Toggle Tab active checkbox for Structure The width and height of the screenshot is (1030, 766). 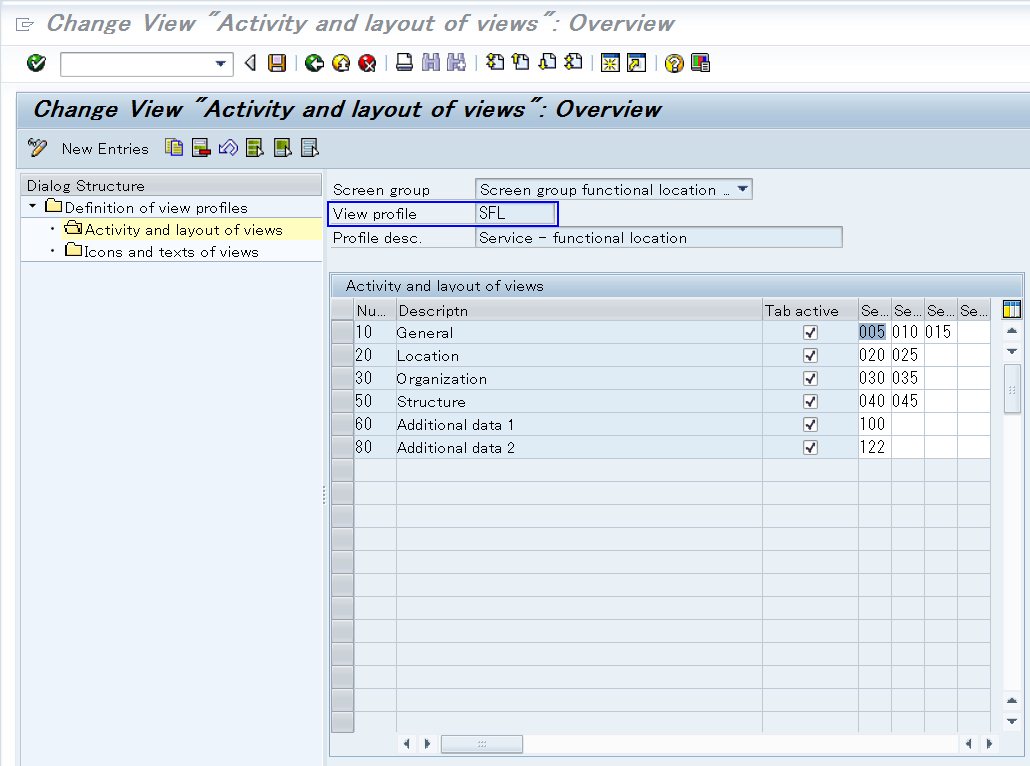click(x=811, y=401)
